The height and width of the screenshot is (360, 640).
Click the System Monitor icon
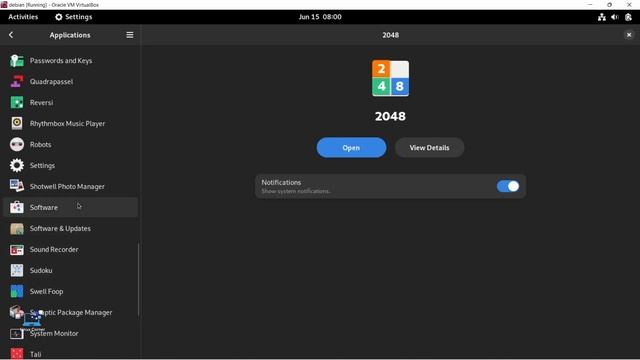pos(17,333)
